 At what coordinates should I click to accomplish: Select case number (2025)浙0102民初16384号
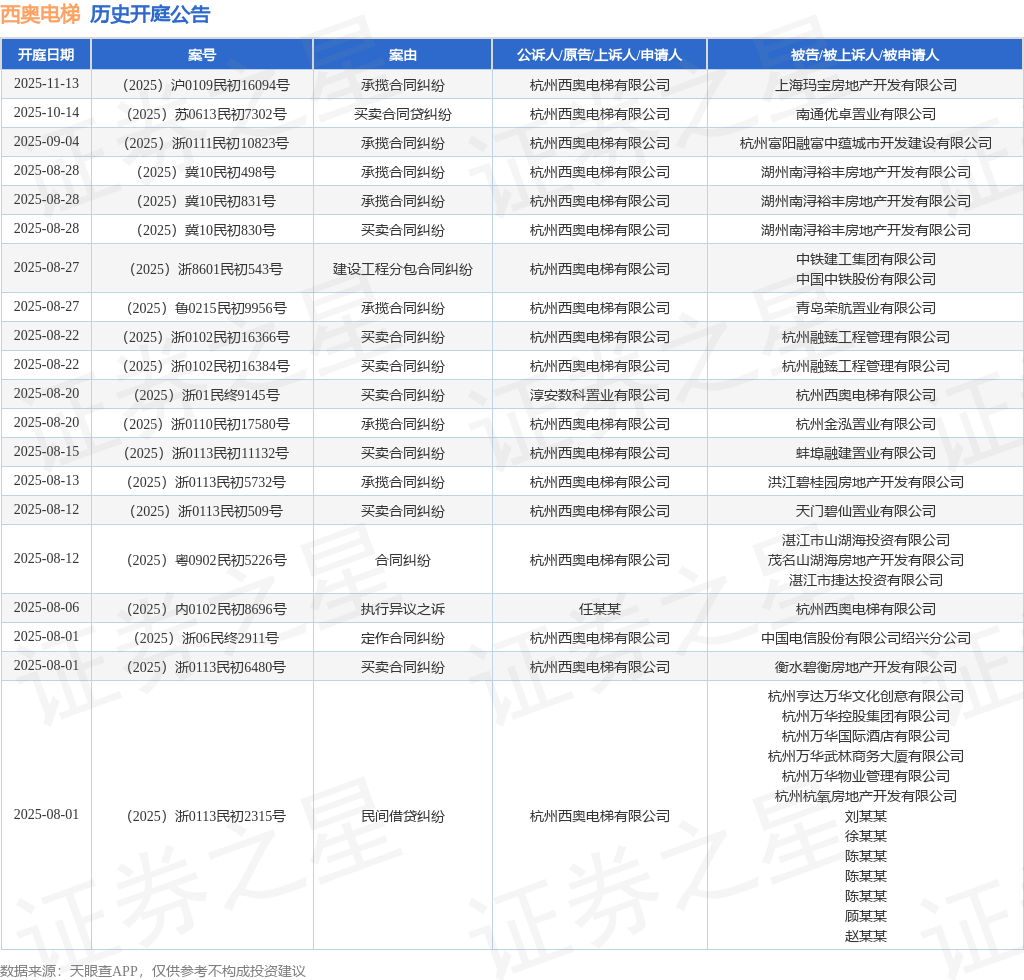pyautogui.click(x=206, y=366)
